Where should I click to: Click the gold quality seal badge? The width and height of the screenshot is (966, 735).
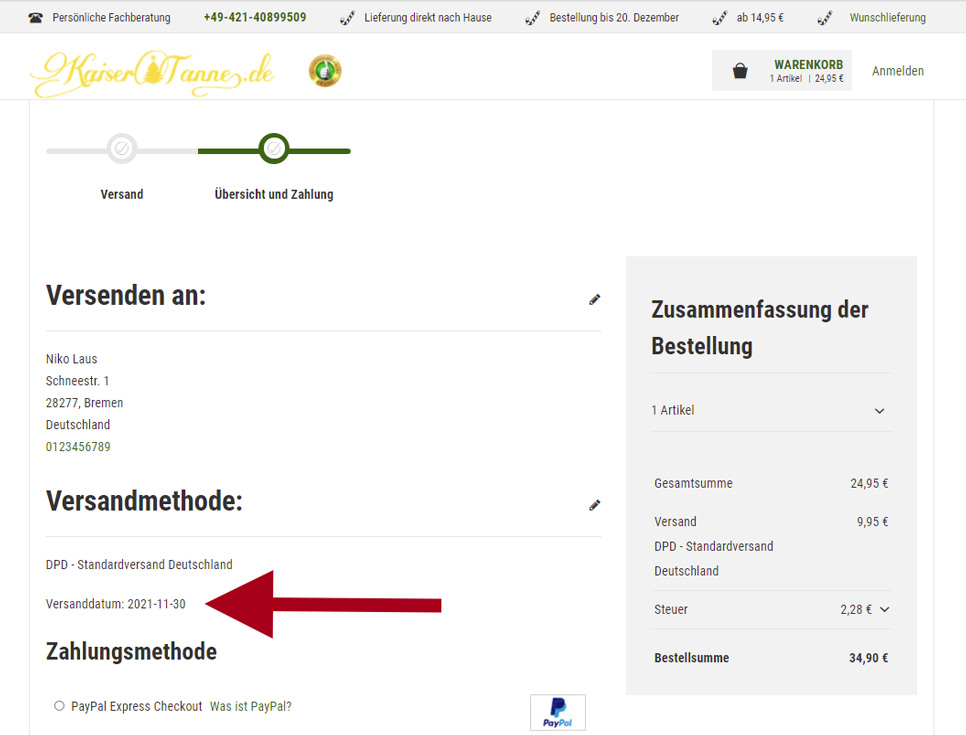point(324,71)
